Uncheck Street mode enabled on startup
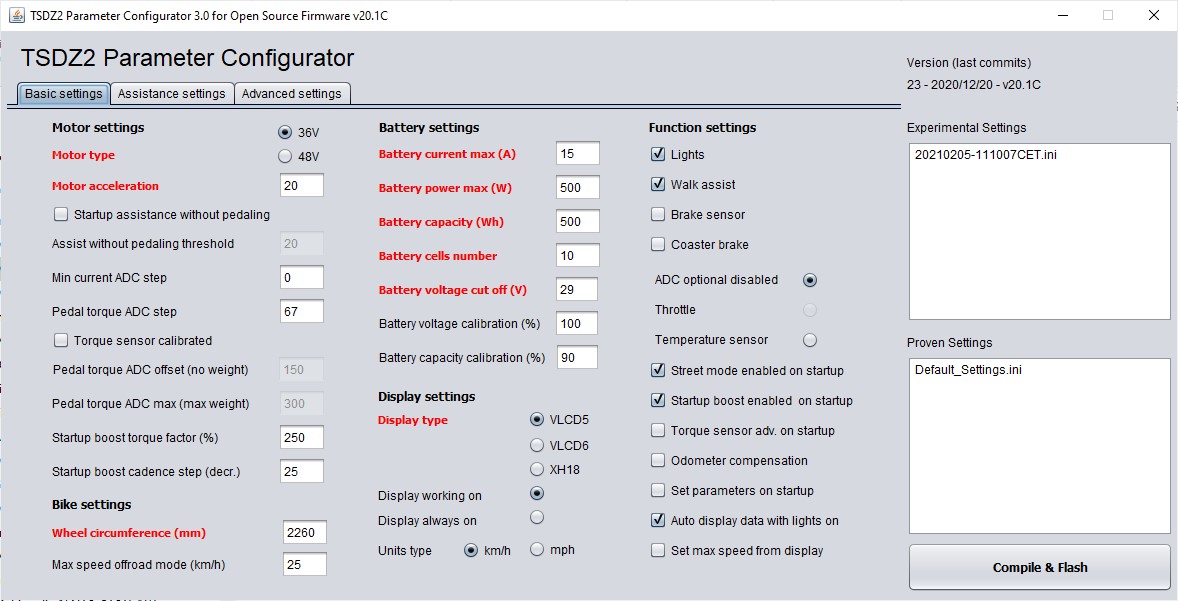This screenshot has height=601, width=1178. point(658,370)
